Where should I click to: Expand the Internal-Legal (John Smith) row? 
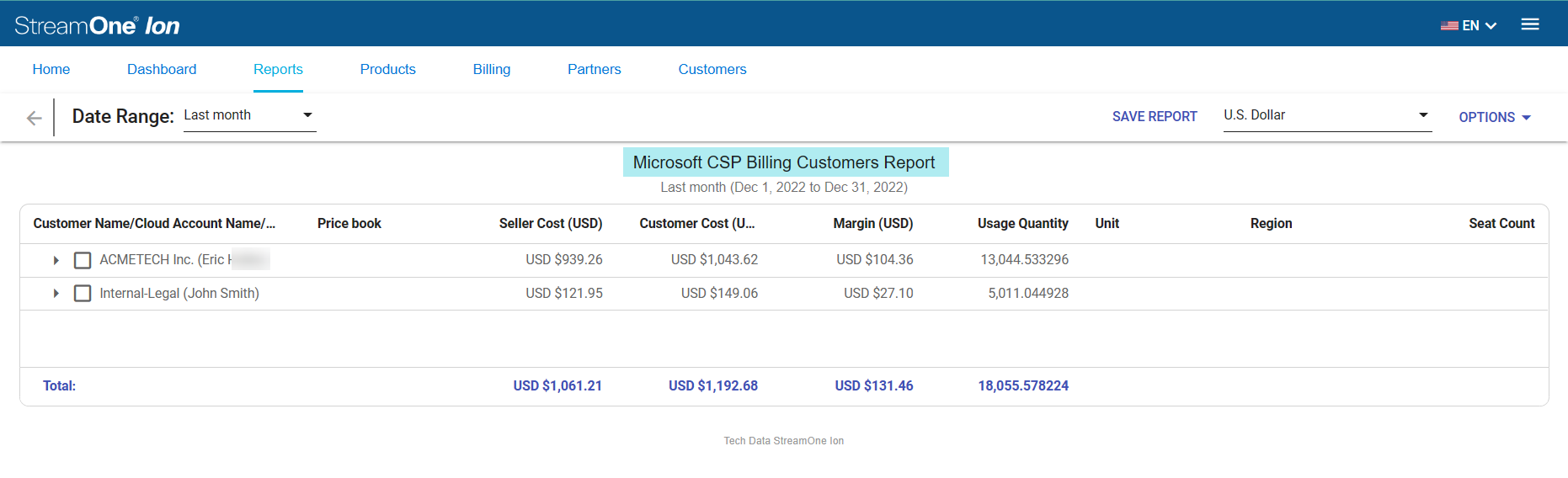point(56,294)
